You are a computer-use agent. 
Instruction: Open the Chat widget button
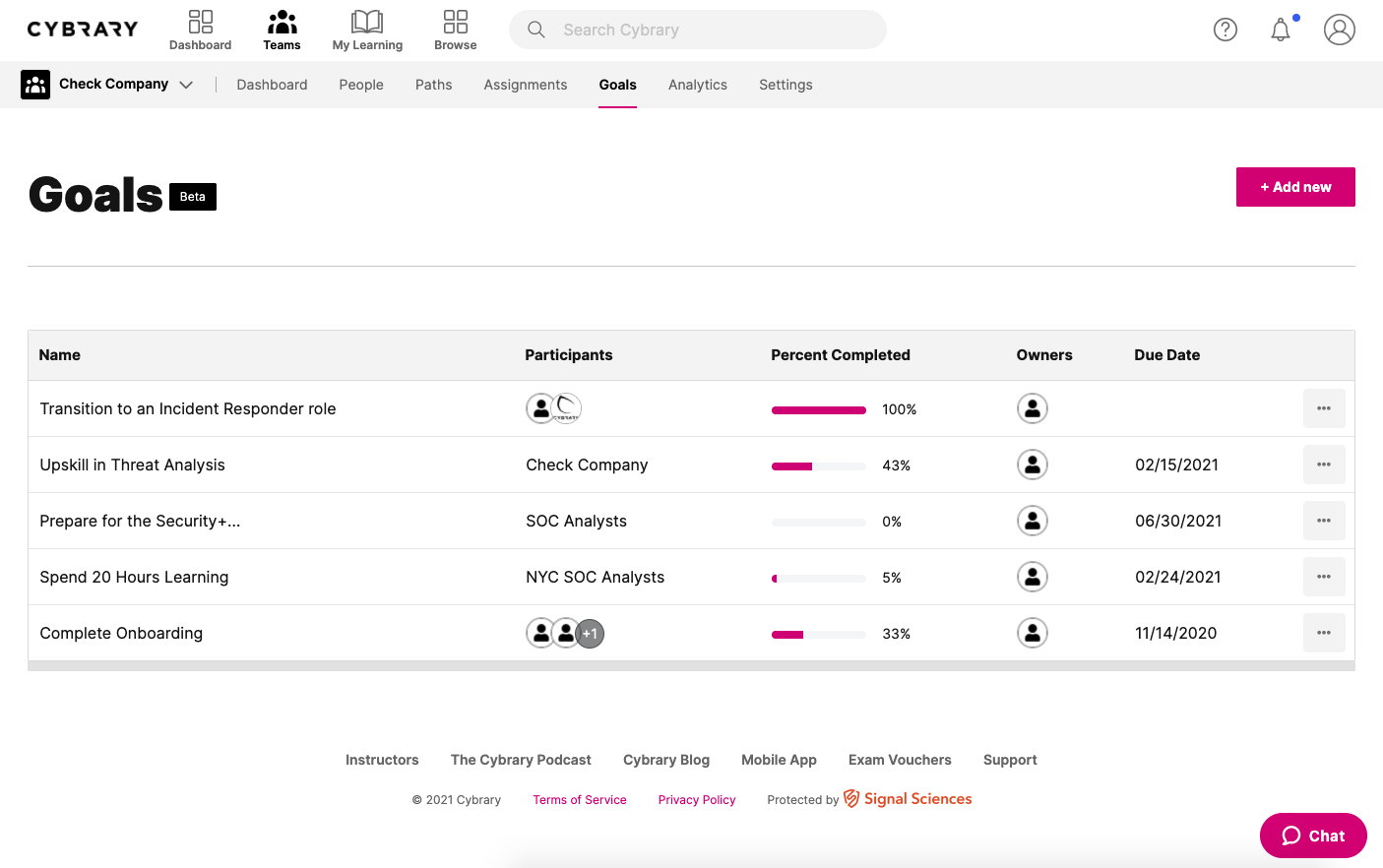[x=1313, y=836]
